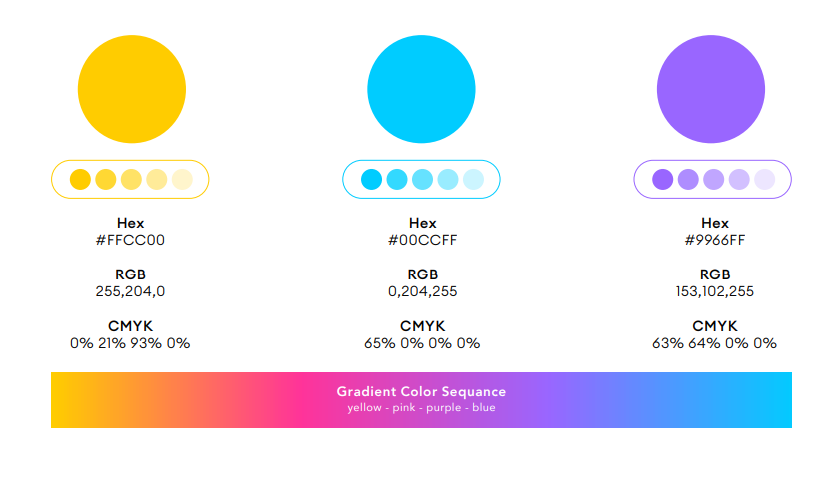The image size is (831, 488).
Task: Click the #9966FF hex code text
Action: pyautogui.click(x=714, y=240)
